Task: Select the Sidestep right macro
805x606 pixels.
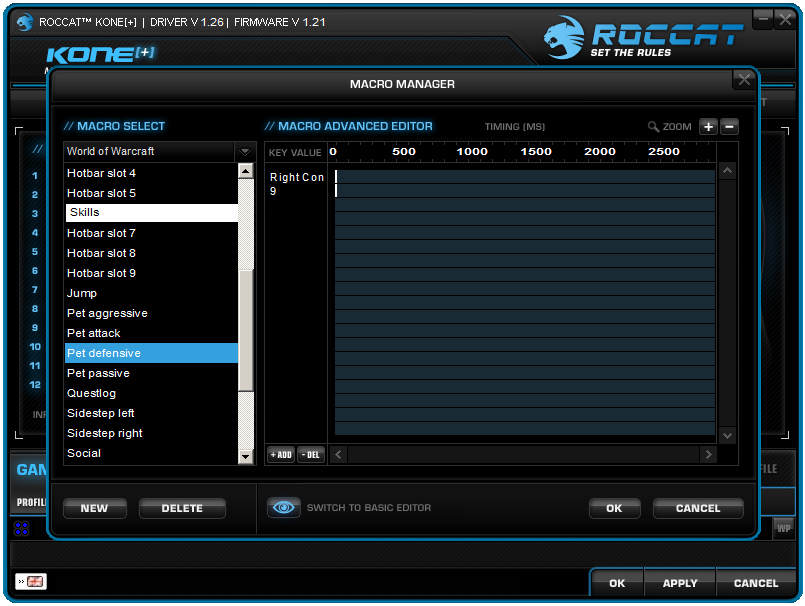Action: [151, 433]
